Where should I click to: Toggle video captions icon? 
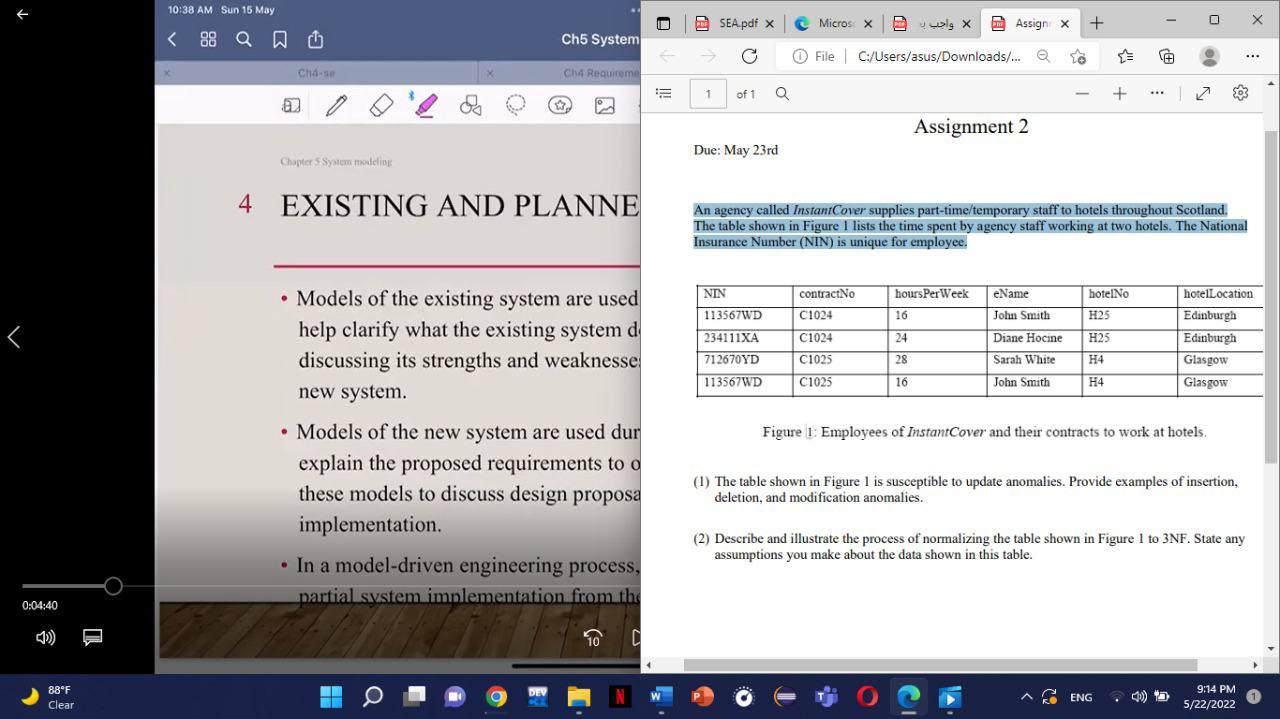pos(92,637)
